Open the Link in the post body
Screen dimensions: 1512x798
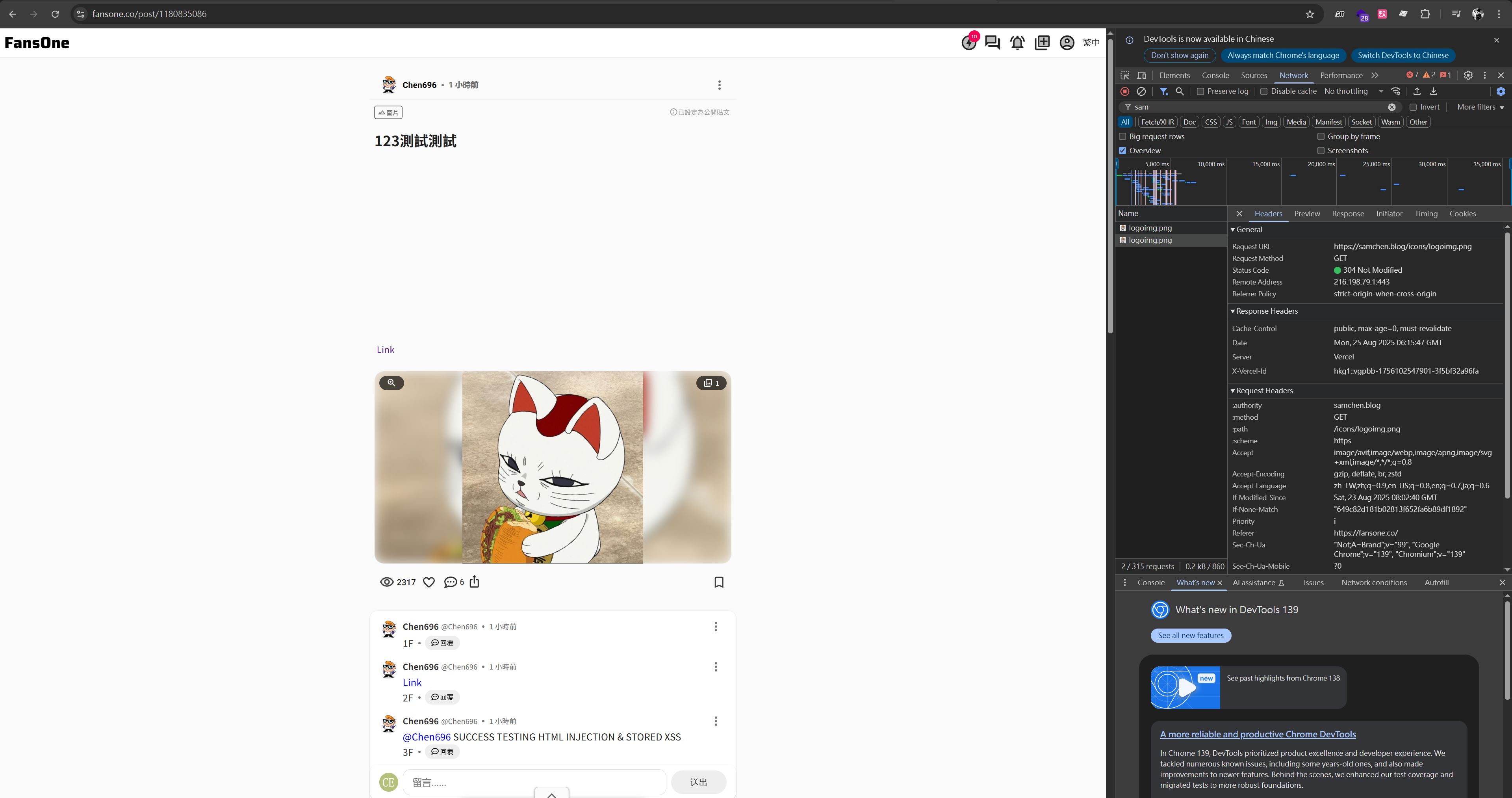tap(385, 350)
